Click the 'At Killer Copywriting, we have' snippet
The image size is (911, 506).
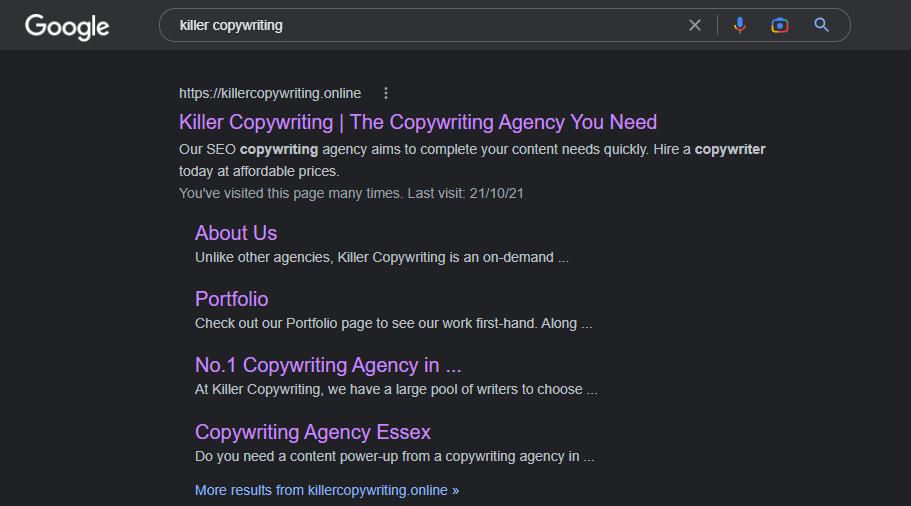(x=396, y=389)
